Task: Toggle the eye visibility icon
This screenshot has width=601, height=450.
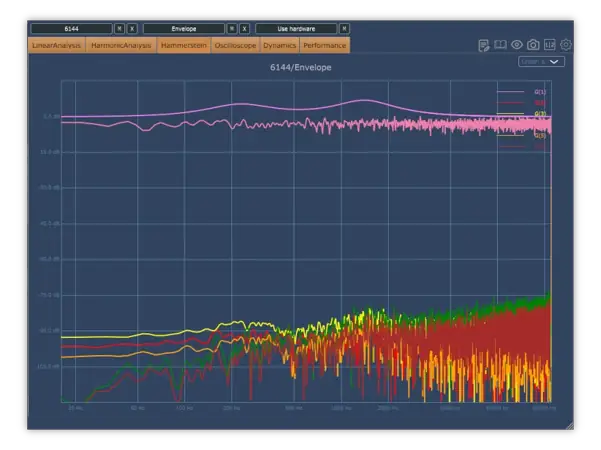Action: [517, 45]
